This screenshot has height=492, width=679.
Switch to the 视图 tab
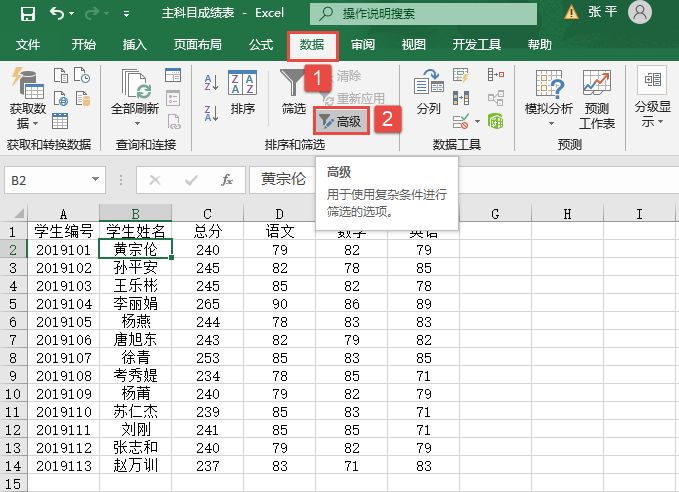point(414,44)
